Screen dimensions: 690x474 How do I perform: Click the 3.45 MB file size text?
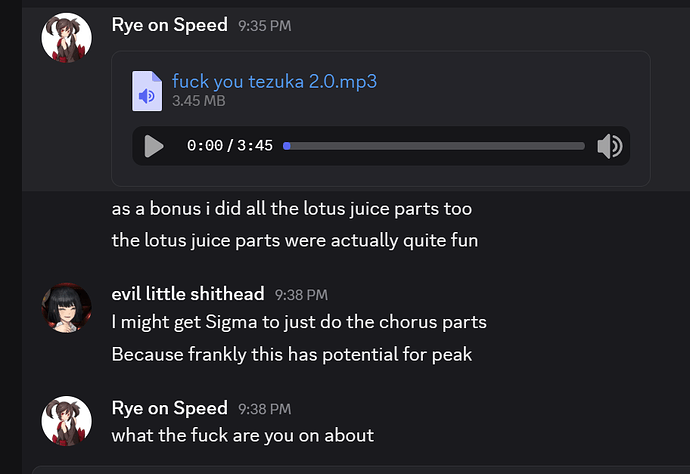coord(198,101)
